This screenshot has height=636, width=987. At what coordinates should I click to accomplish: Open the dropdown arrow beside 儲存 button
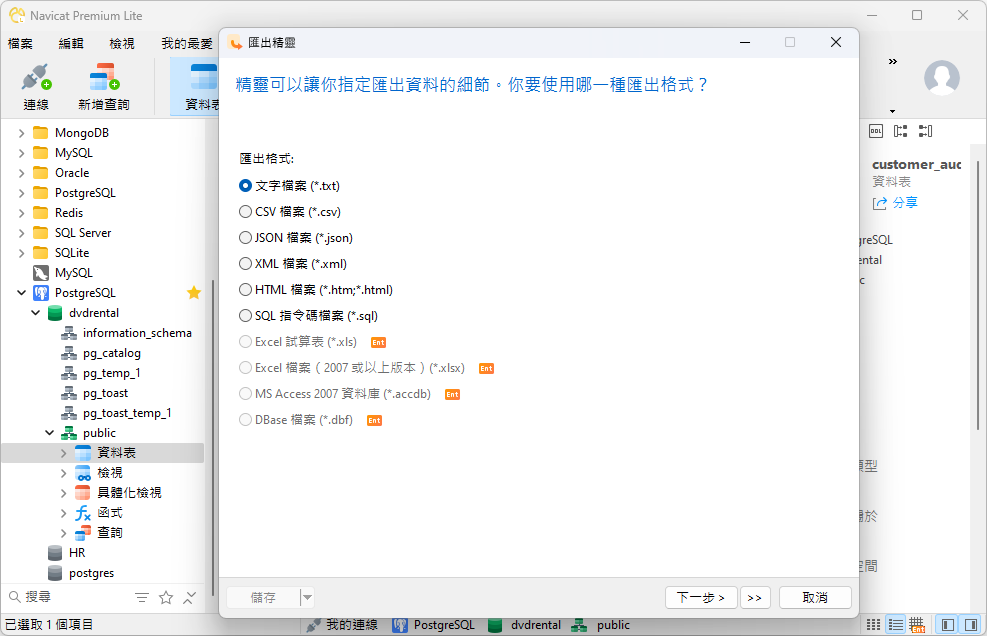point(307,597)
